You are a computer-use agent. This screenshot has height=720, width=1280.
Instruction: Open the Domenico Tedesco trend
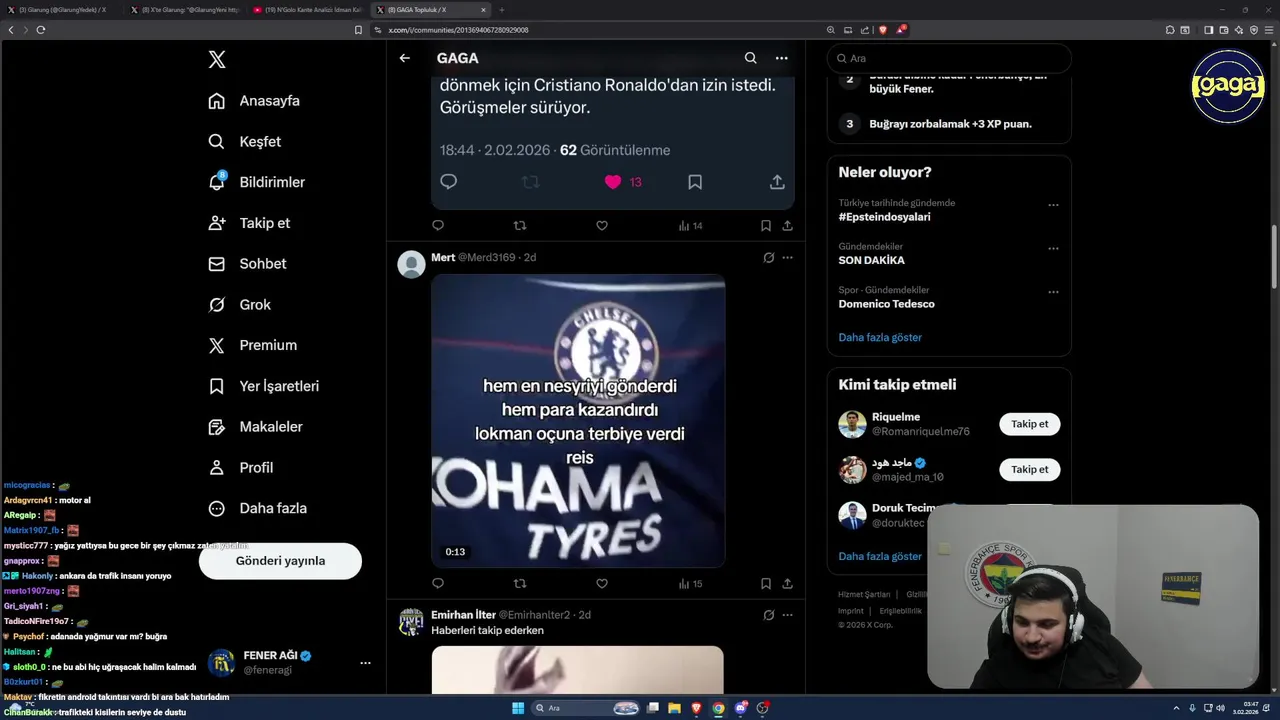tap(886, 304)
